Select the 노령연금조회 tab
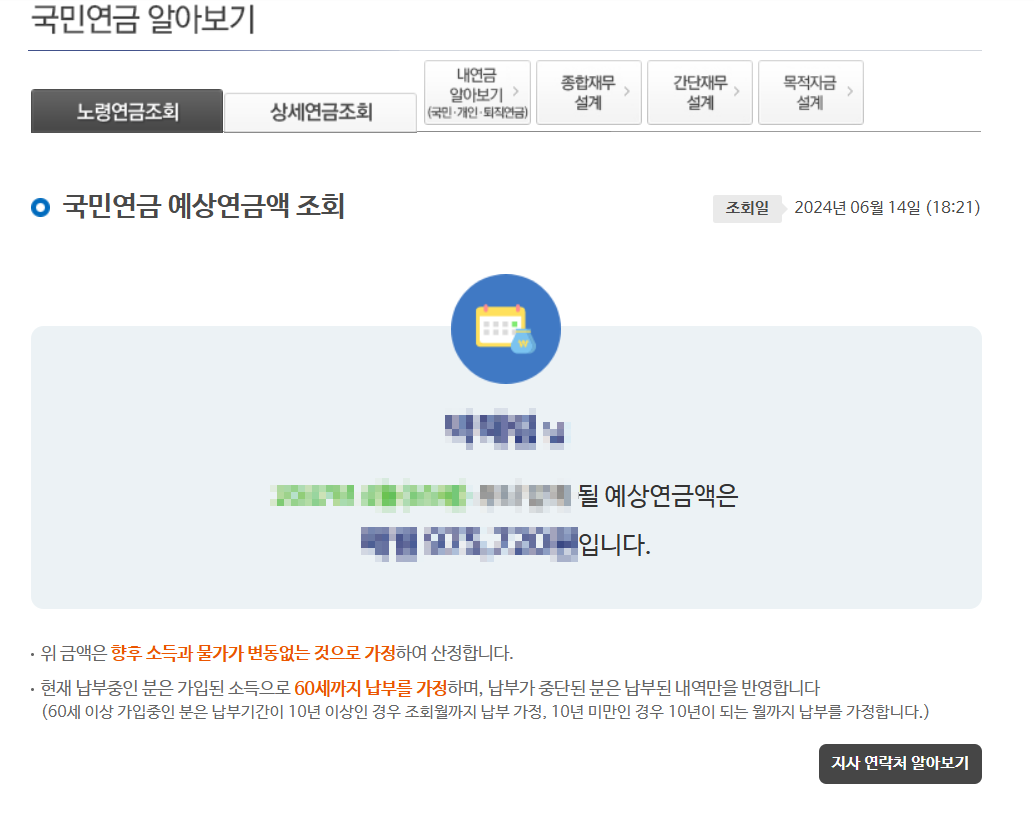 (x=127, y=111)
